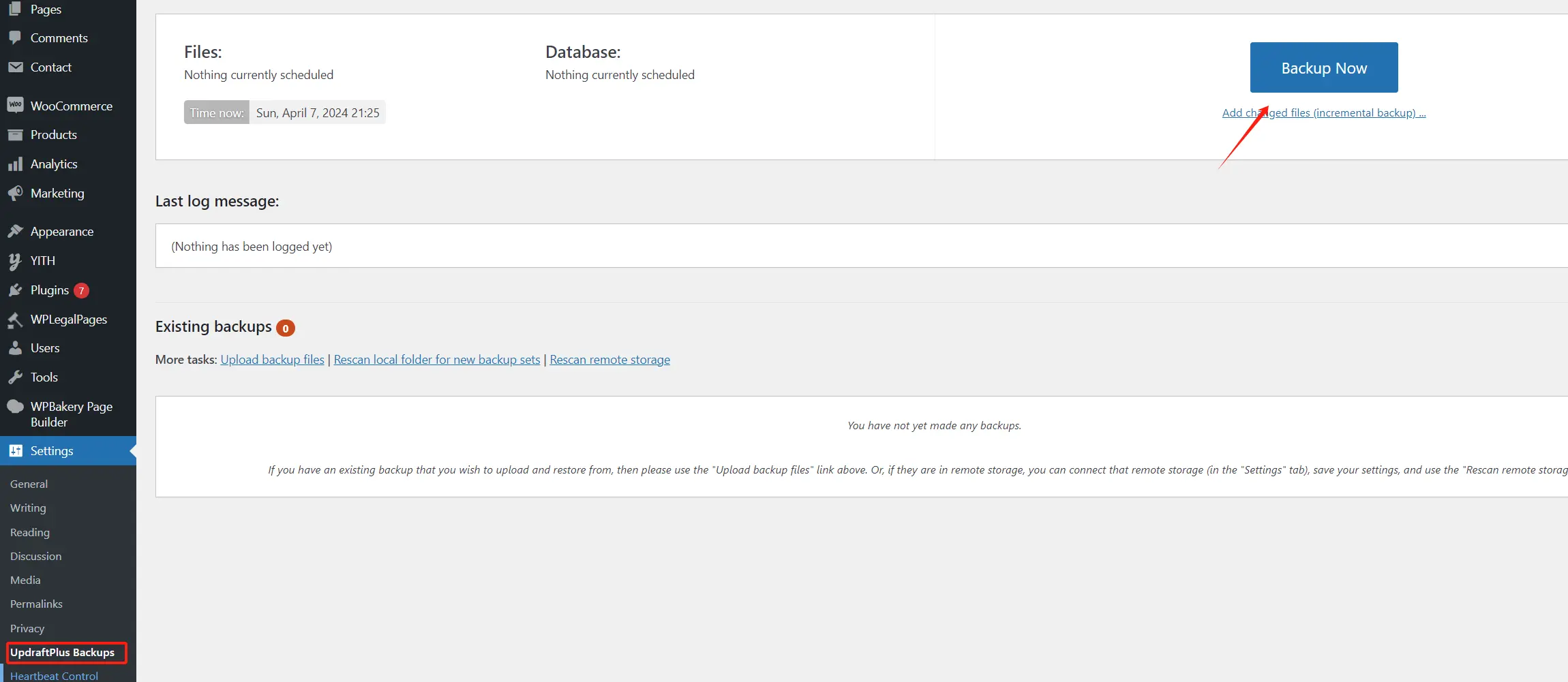
Task: Click the Users person icon
Action: [x=15, y=348]
